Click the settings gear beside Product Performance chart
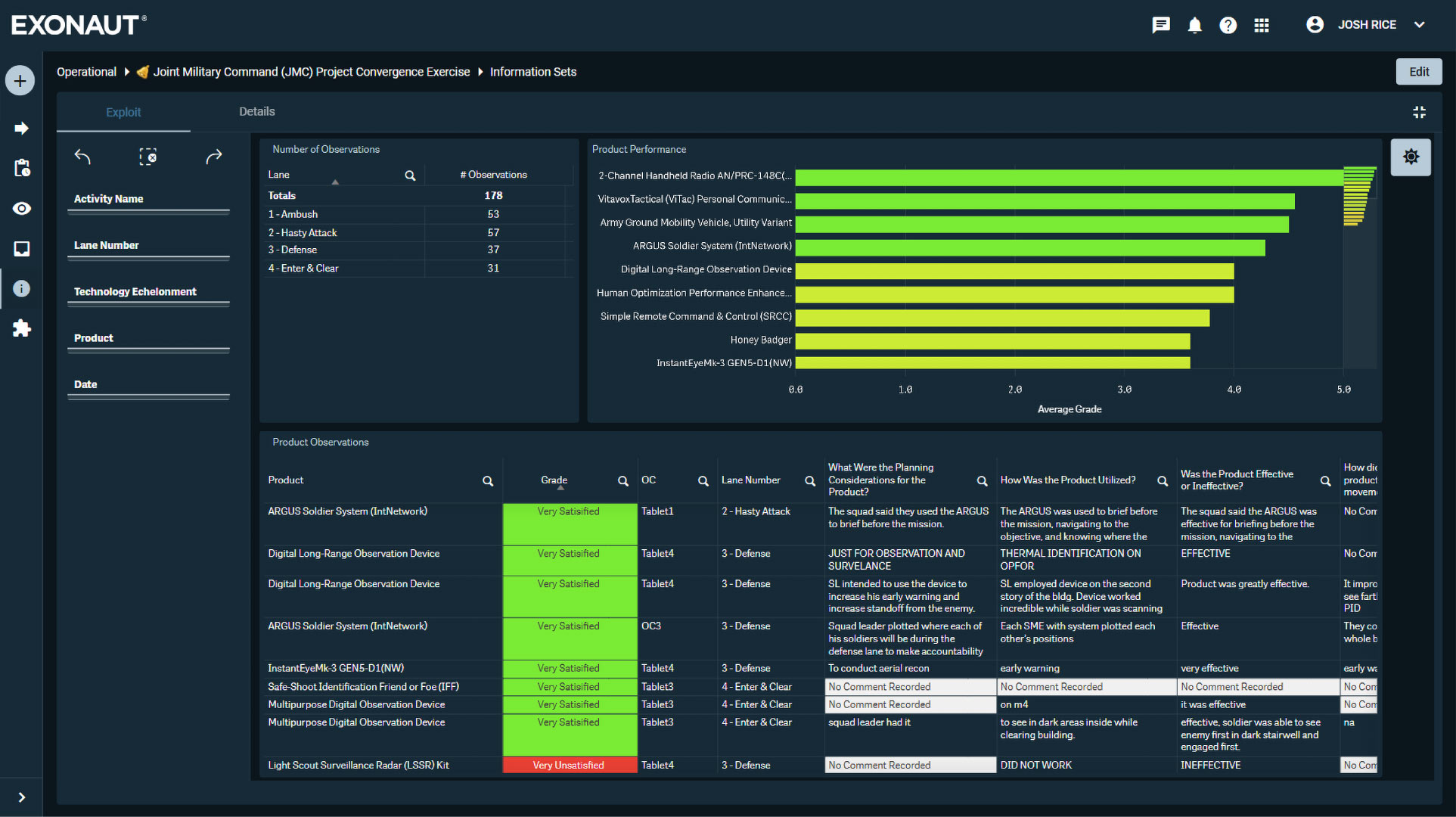Viewport: 1456px width, 817px height. tap(1411, 157)
